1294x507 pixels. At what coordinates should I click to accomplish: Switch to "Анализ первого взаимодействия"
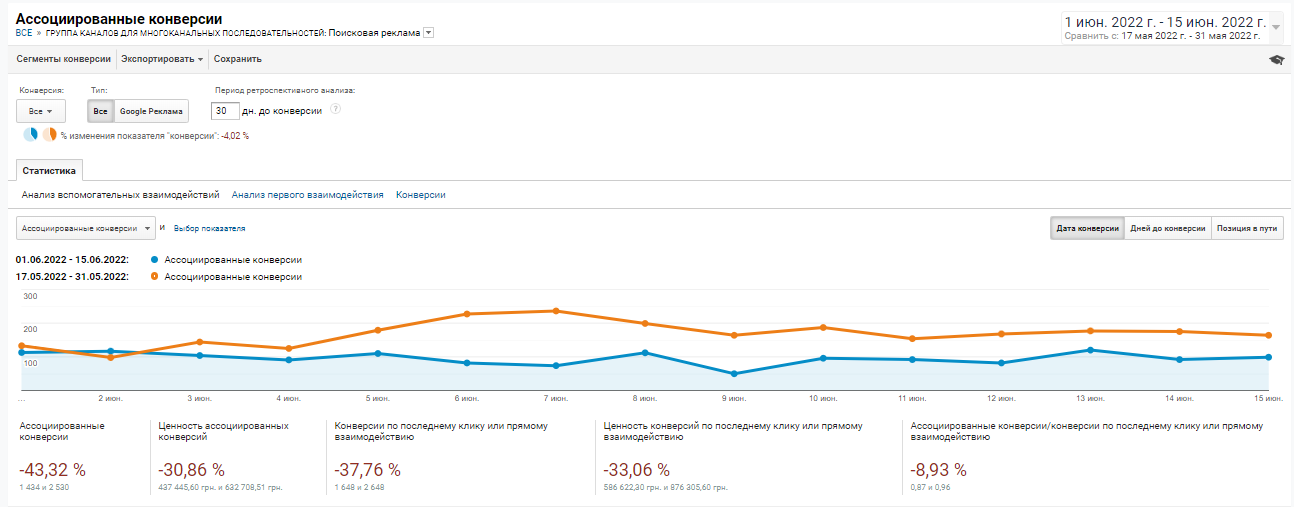pos(307,195)
